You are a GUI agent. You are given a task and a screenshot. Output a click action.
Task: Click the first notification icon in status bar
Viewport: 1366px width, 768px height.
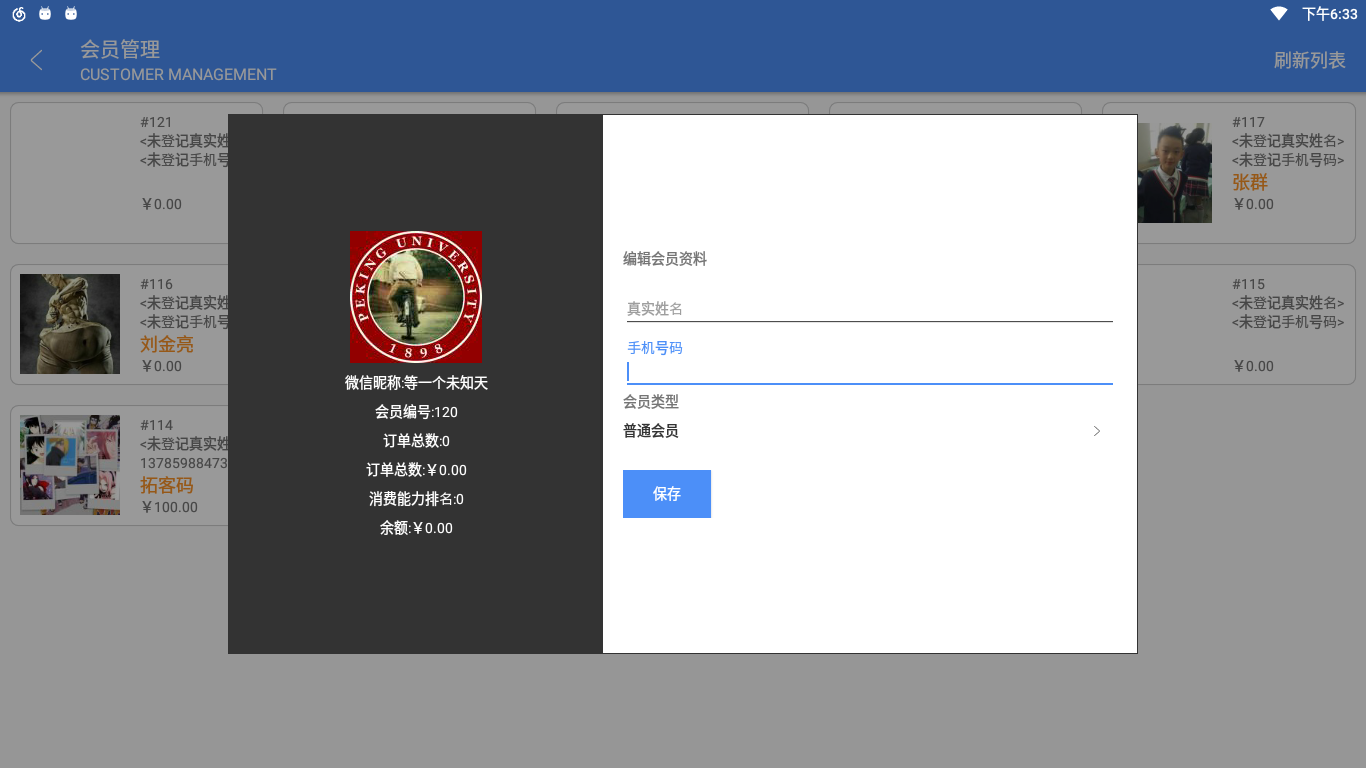pyautogui.click(x=19, y=14)
